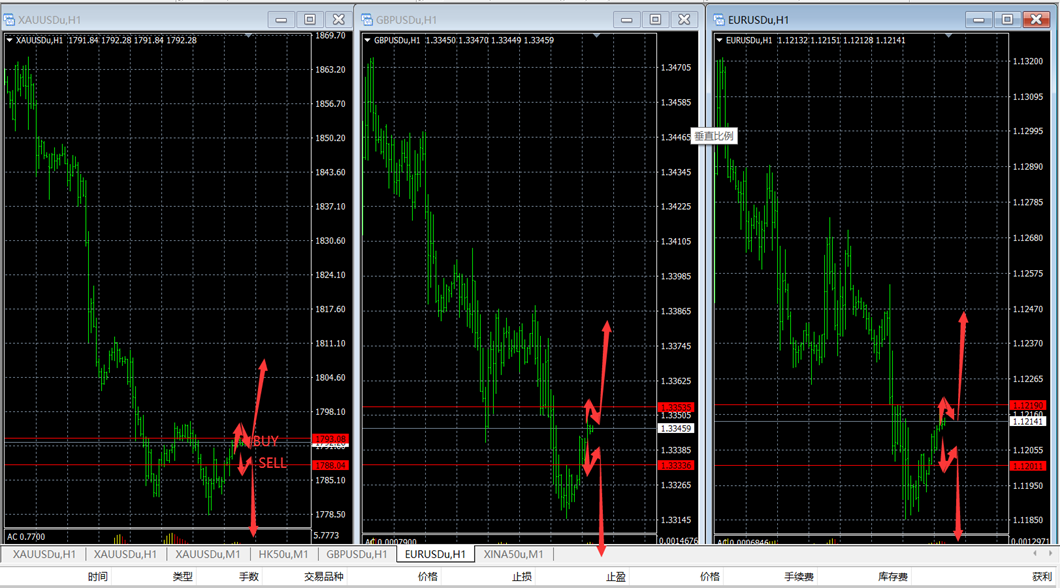
Task: Expand the arrow beside EURUSDu,H1 chart label
Action: 719,41
